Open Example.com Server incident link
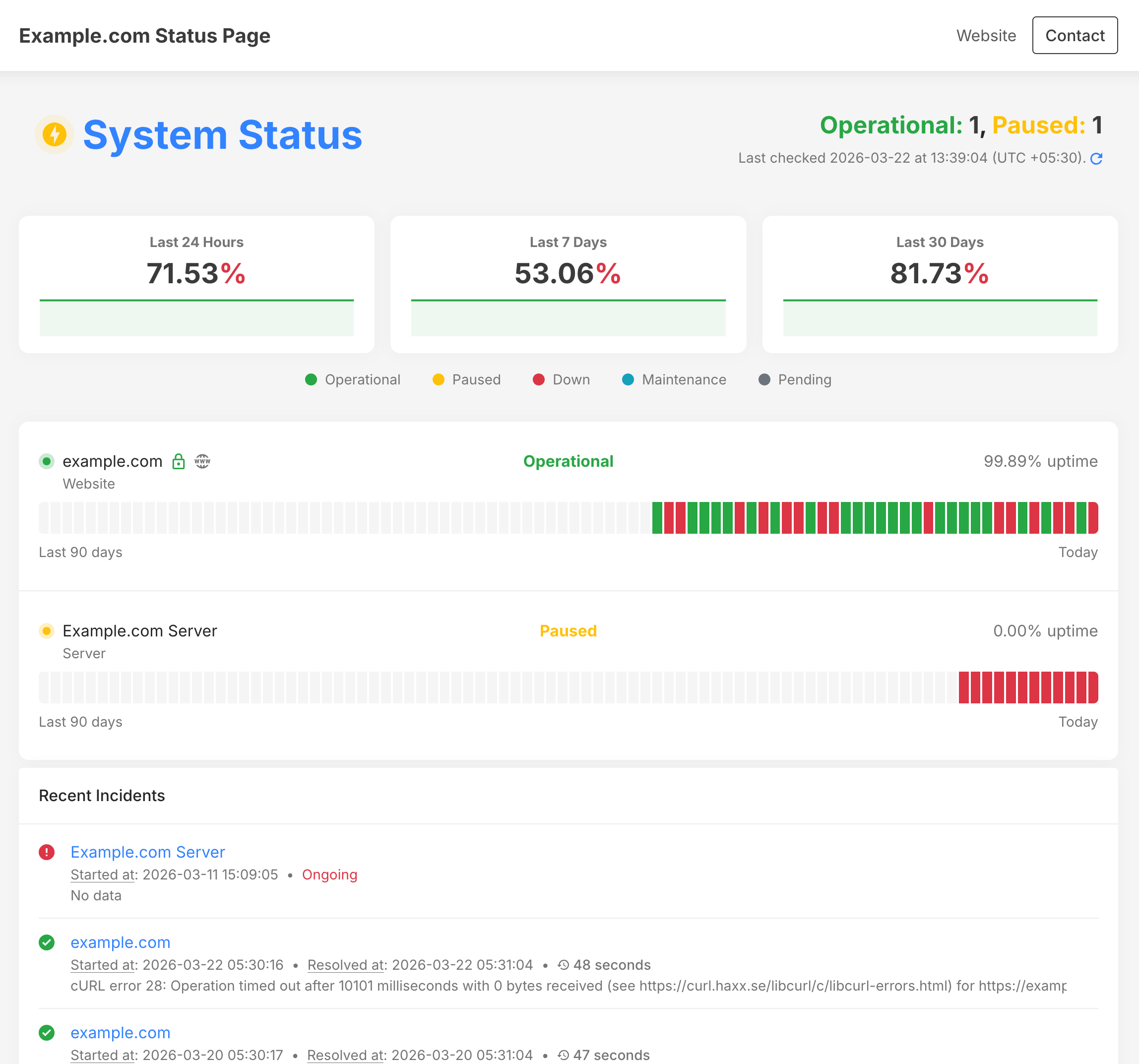 (147, 852)
